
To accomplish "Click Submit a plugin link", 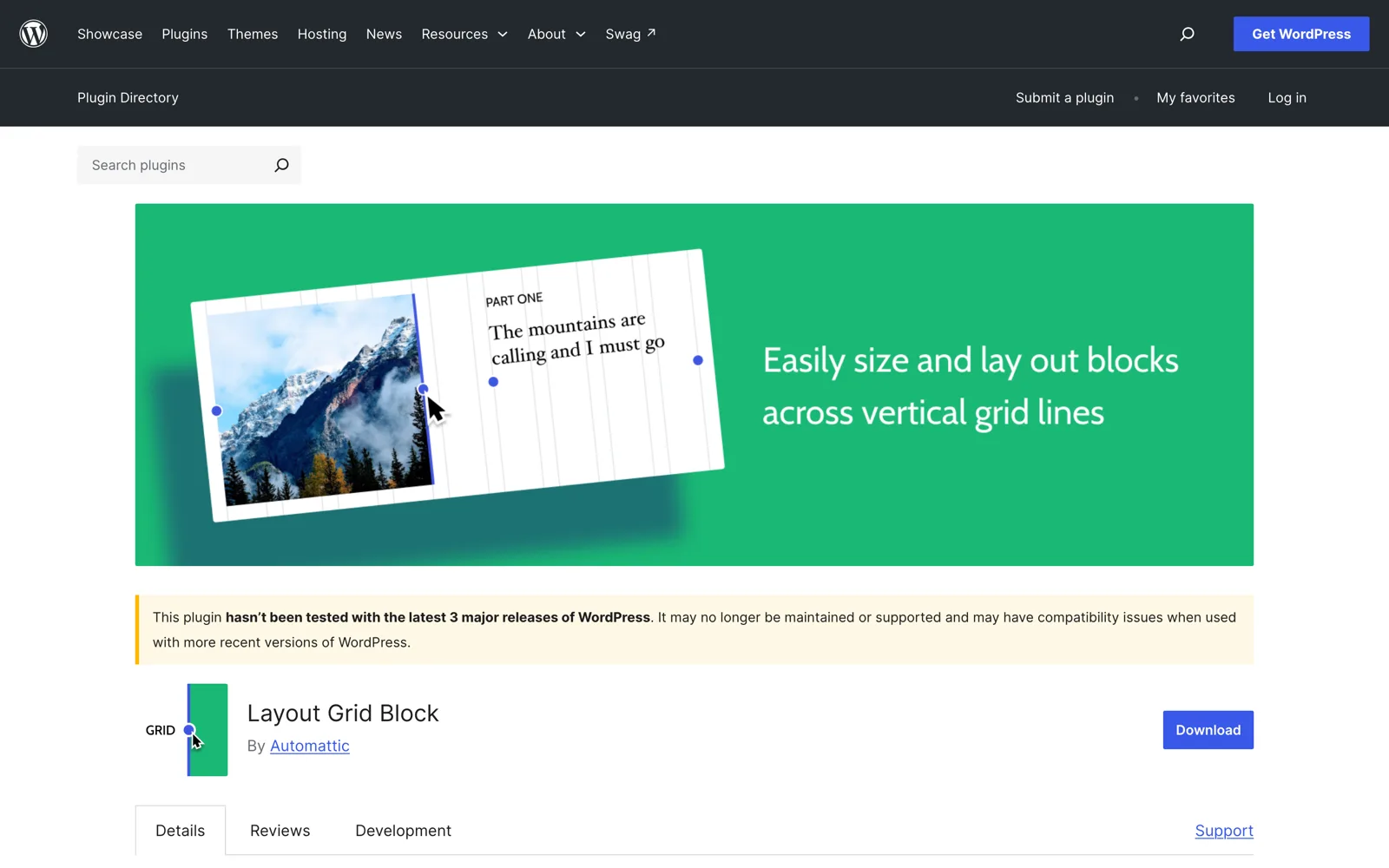I will [1064, 97].
